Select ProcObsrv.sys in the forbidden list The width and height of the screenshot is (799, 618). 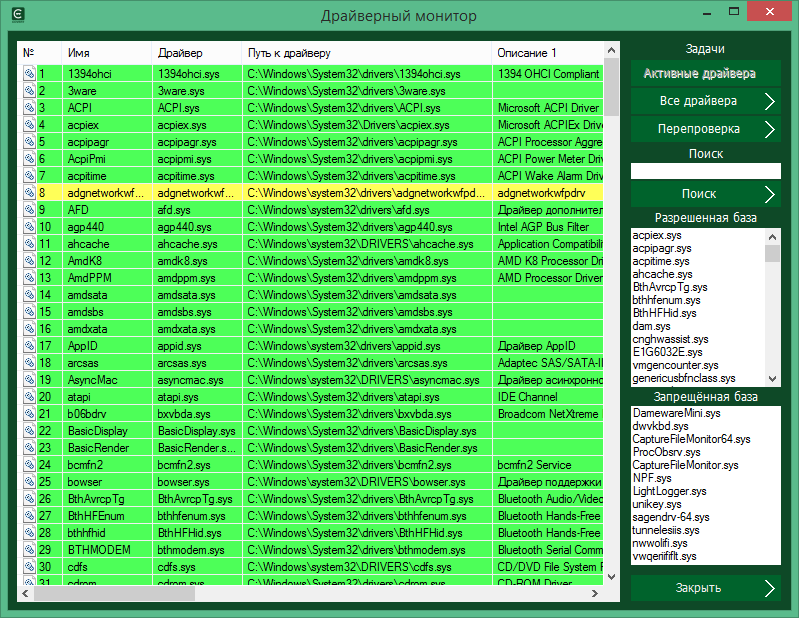666,452
